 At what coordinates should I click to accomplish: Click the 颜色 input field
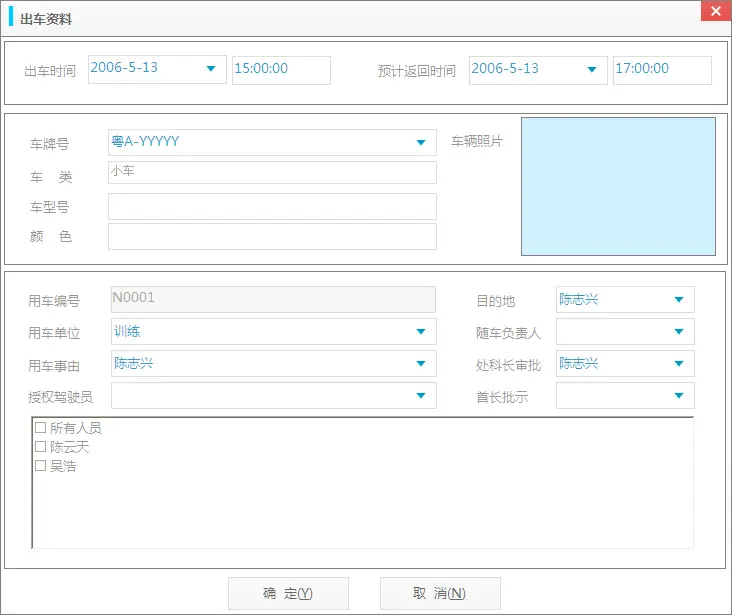[272, 237]
